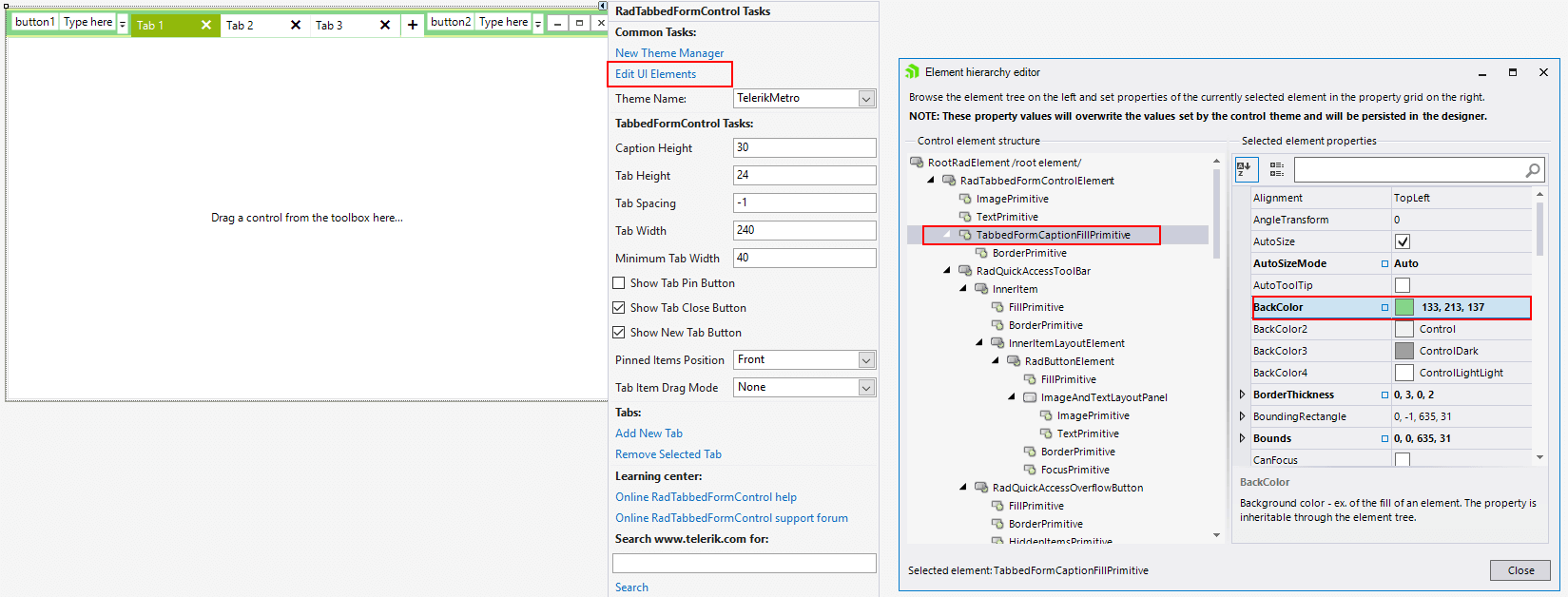The width and height of the screenshot is (1568, 597).
Task: Toggle the AutoSize property checkbox
Action: (1403, 241)
